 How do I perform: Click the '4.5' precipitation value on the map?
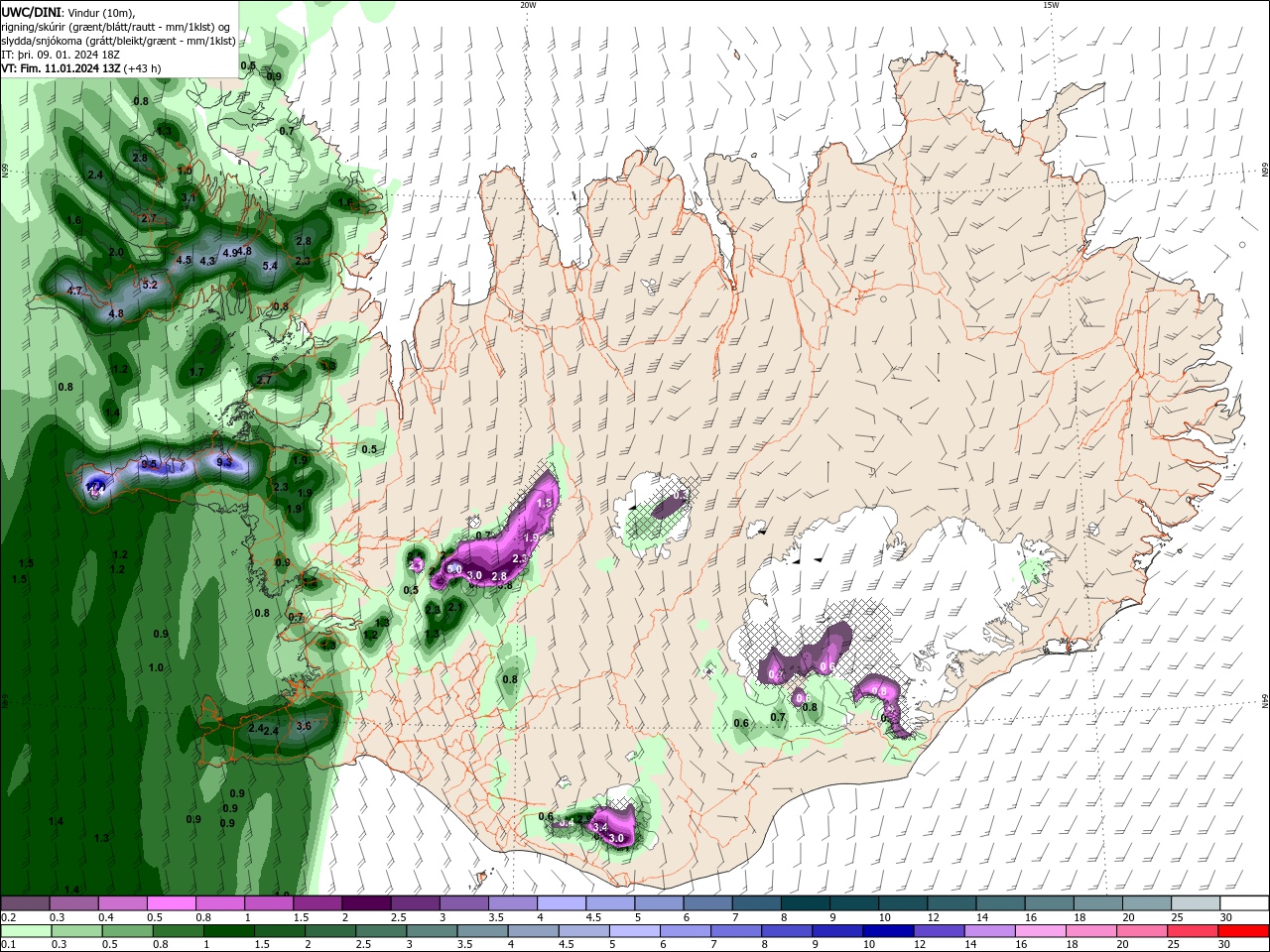[x=184, y=260]
